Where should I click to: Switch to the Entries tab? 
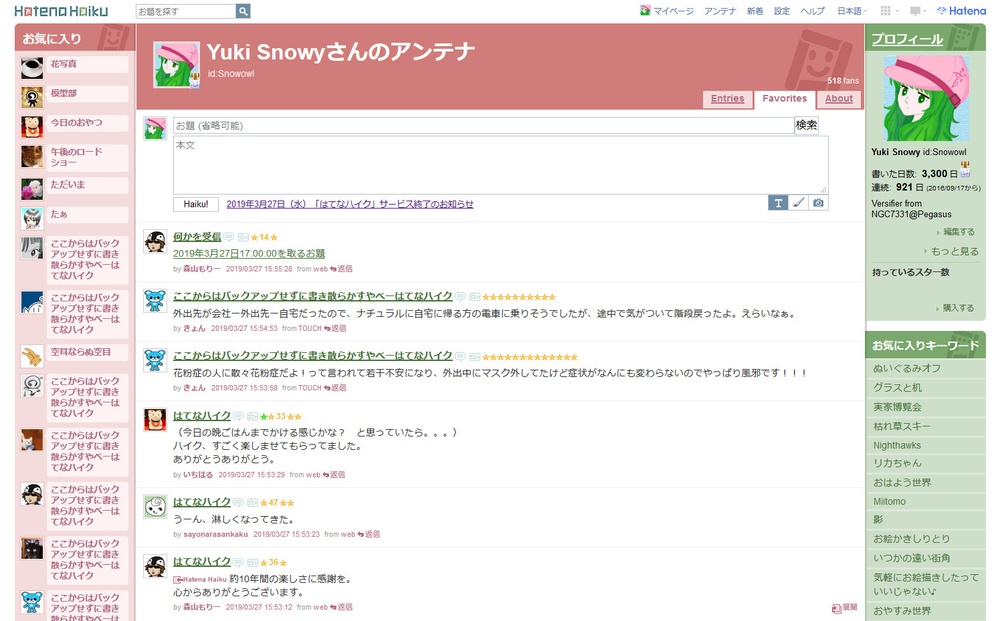[728, 99]
